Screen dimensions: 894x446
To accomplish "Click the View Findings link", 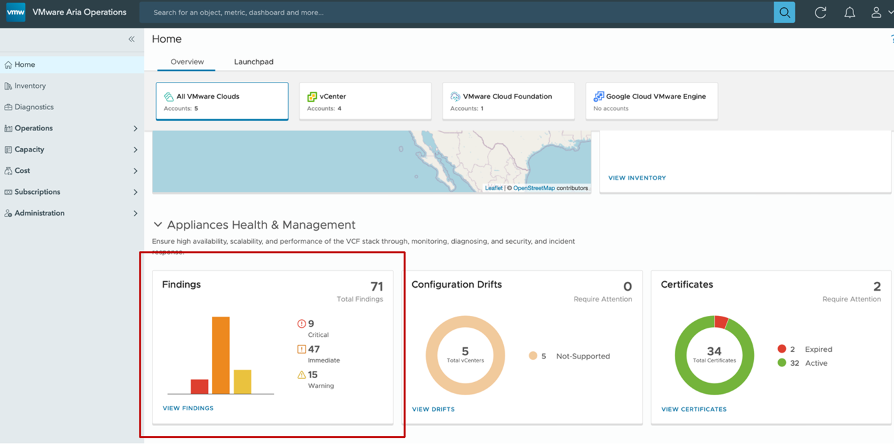I will pyautogui.click(x=188, y=408).
